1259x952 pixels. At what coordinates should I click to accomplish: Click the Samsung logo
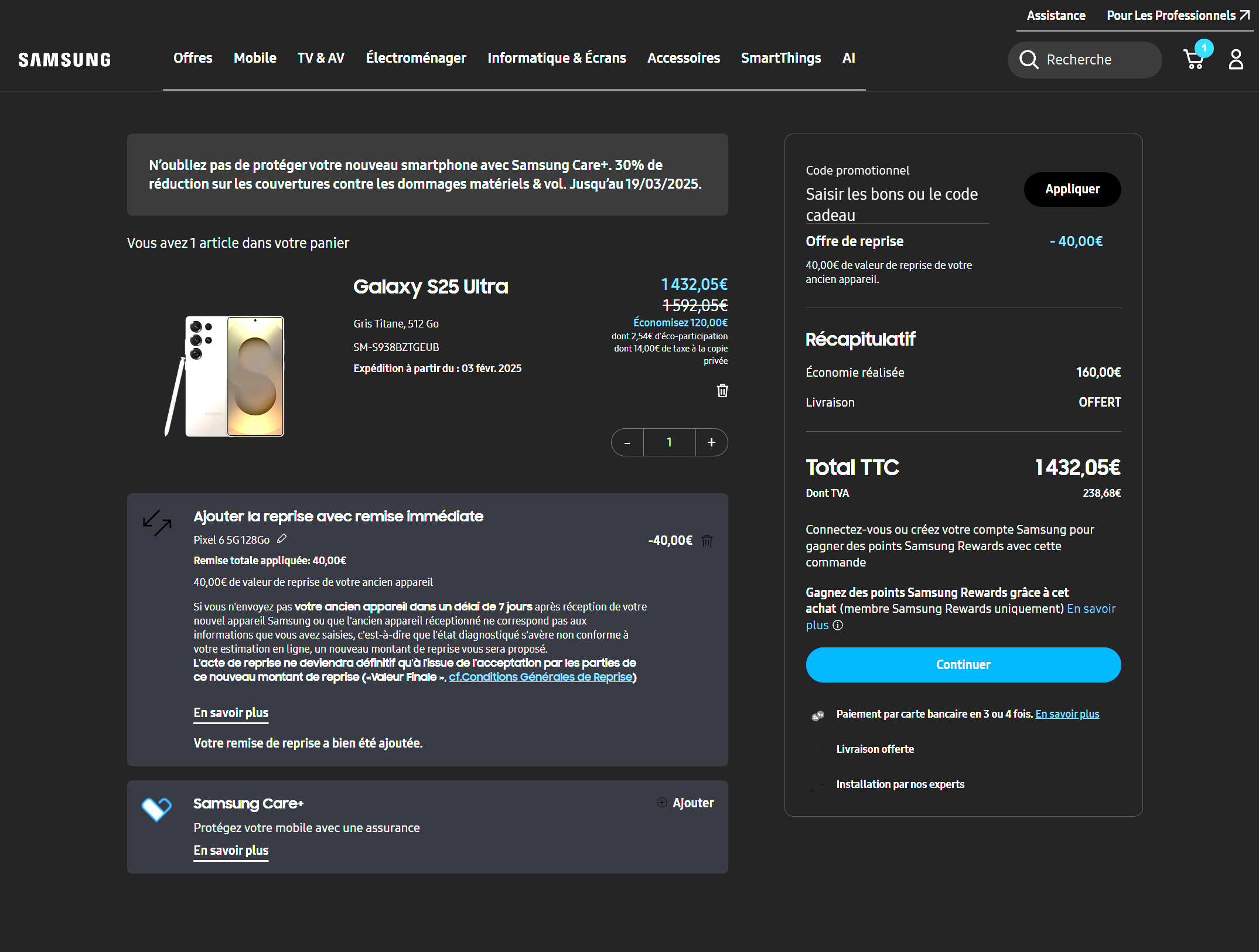point(64,60)
